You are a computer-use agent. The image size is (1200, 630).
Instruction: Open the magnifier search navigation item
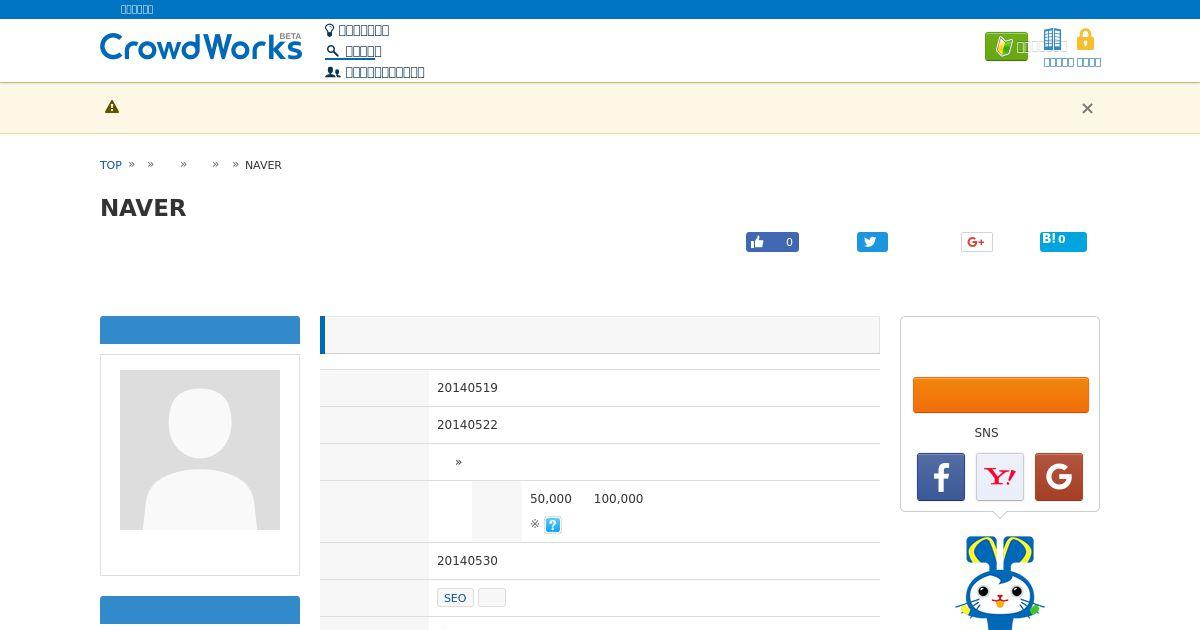point(353,51)
